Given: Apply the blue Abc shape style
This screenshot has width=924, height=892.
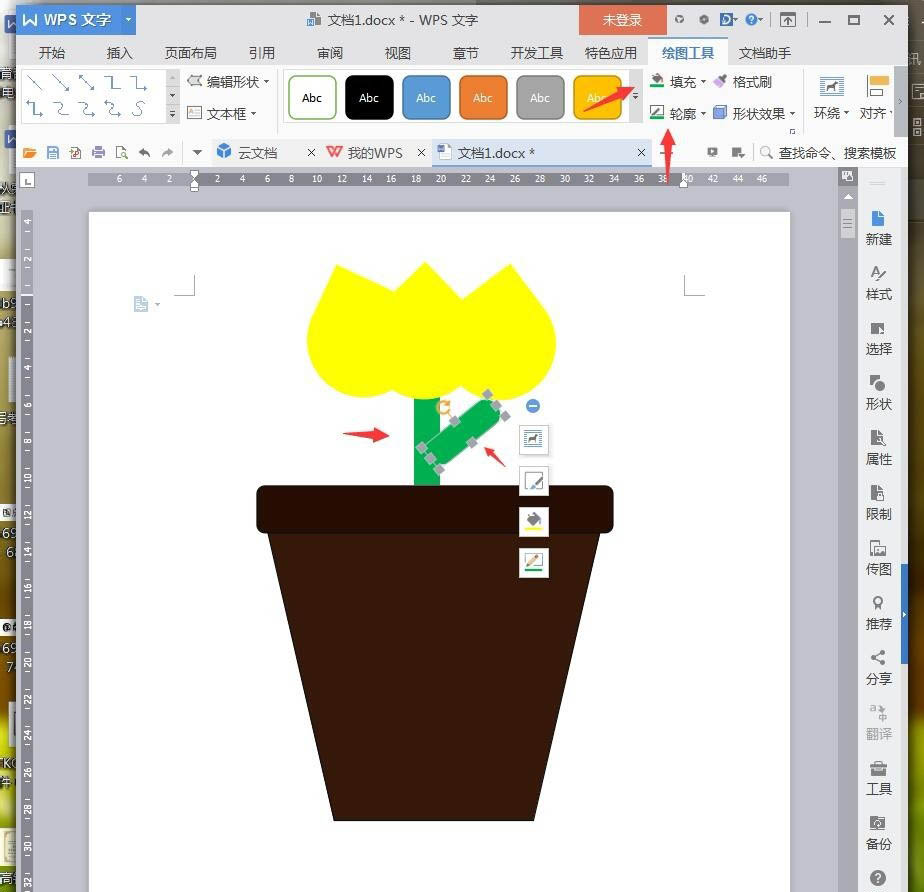Looking at the screenshot, I should point(426,98).
